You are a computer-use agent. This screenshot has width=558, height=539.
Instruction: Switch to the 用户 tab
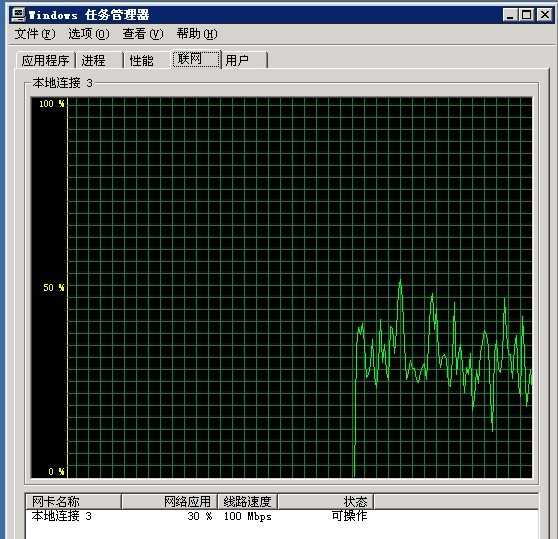click(x=244, y=60)
